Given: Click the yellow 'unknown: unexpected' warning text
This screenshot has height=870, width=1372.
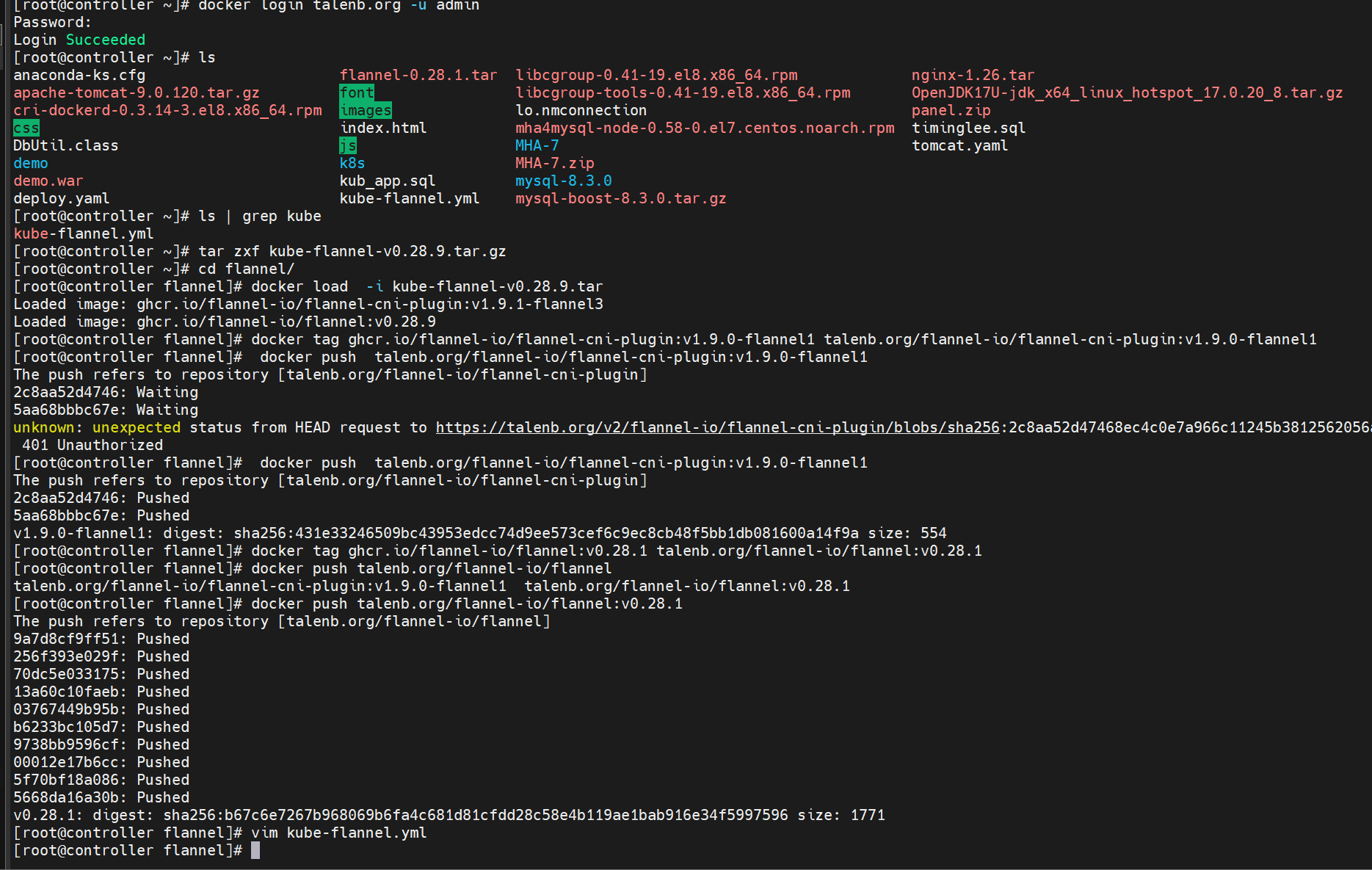Looking at the screenshot, I should [x=97, y=427].
